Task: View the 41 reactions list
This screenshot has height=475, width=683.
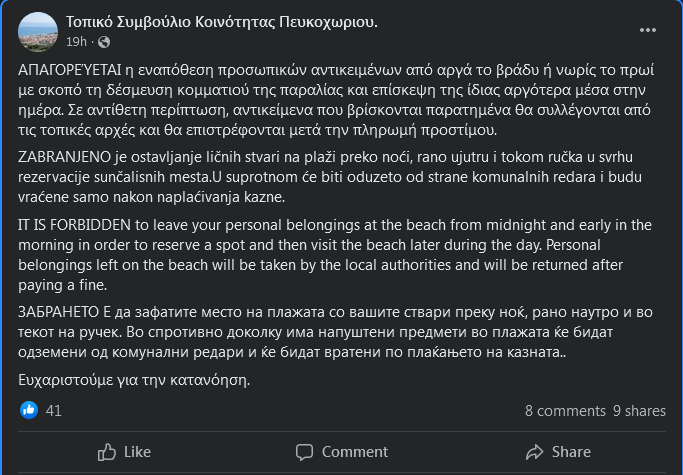Action: pos(54,410)
